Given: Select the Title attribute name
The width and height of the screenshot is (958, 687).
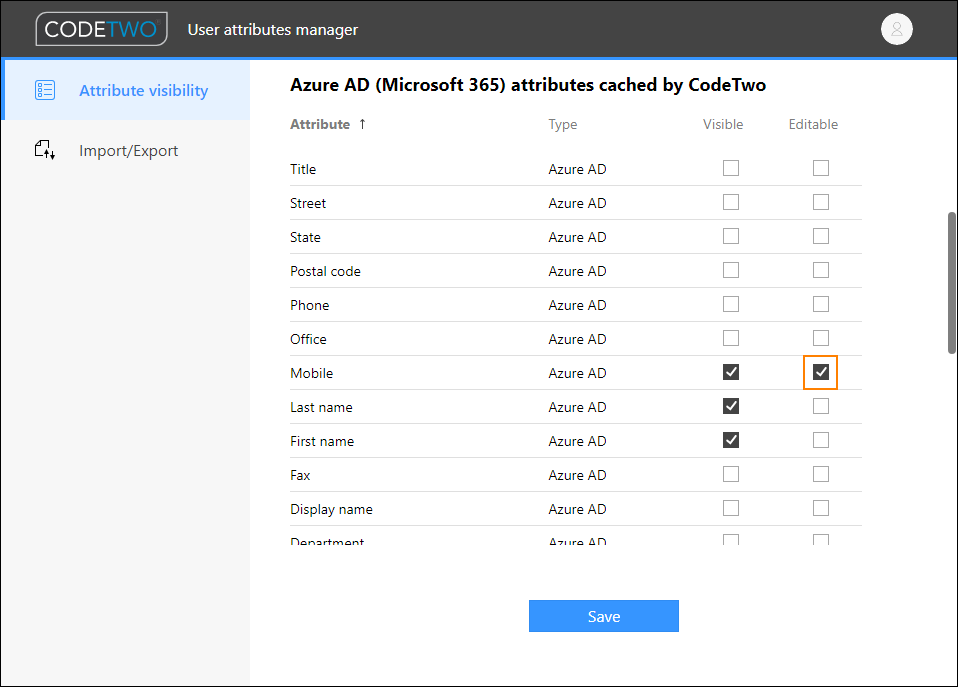Looking at the screenshot, I should pyautogui.click(x=303, y=169).
